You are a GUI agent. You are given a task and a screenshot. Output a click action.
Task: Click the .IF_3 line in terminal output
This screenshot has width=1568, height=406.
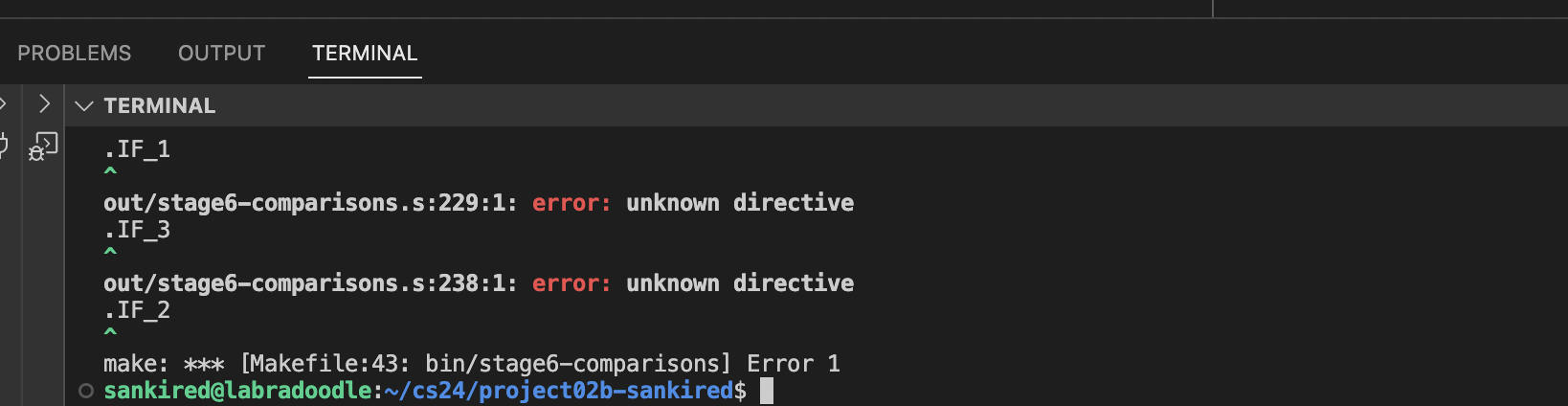coord(137,230)
